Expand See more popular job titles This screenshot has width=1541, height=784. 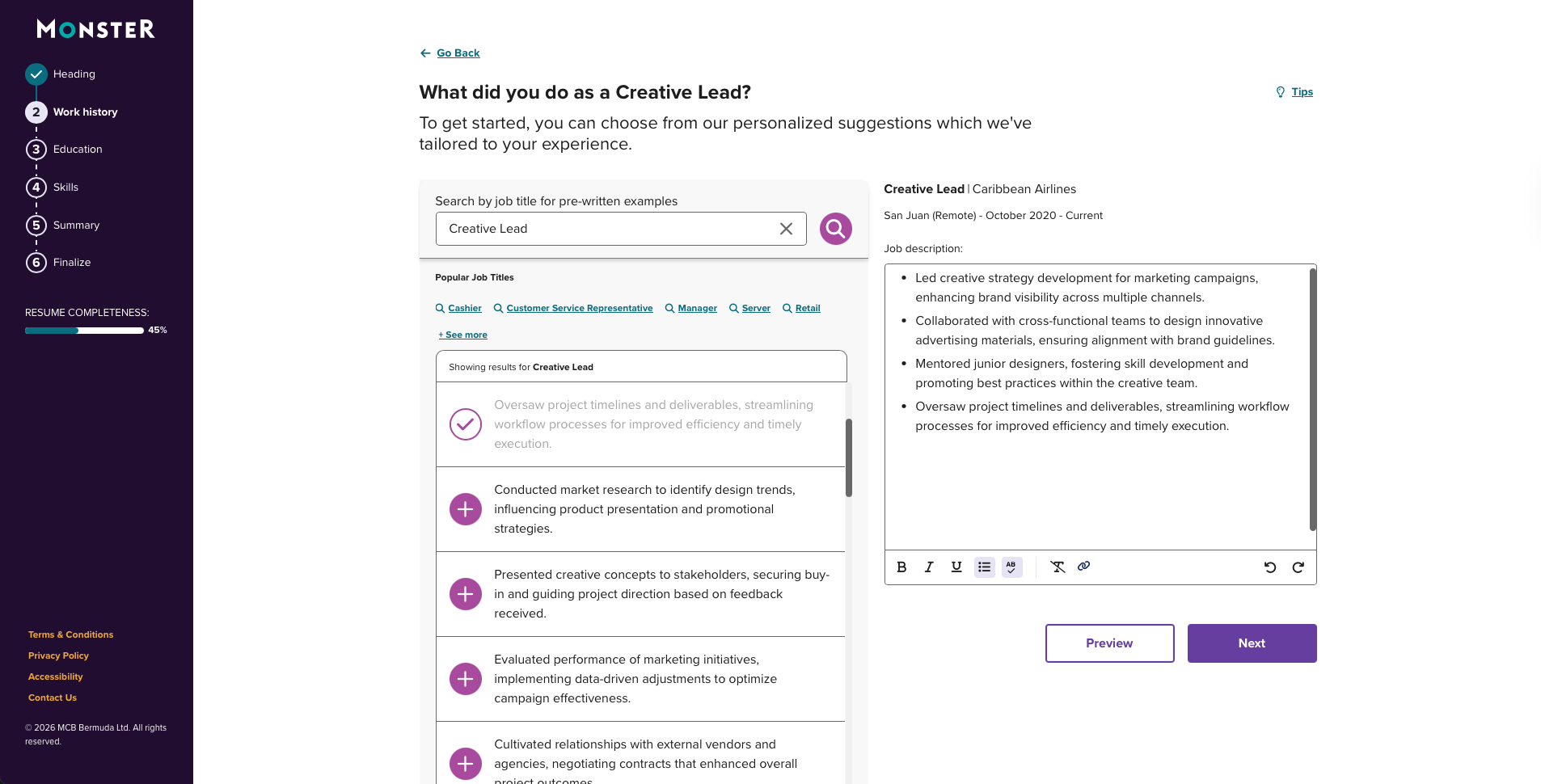point(462,335)
